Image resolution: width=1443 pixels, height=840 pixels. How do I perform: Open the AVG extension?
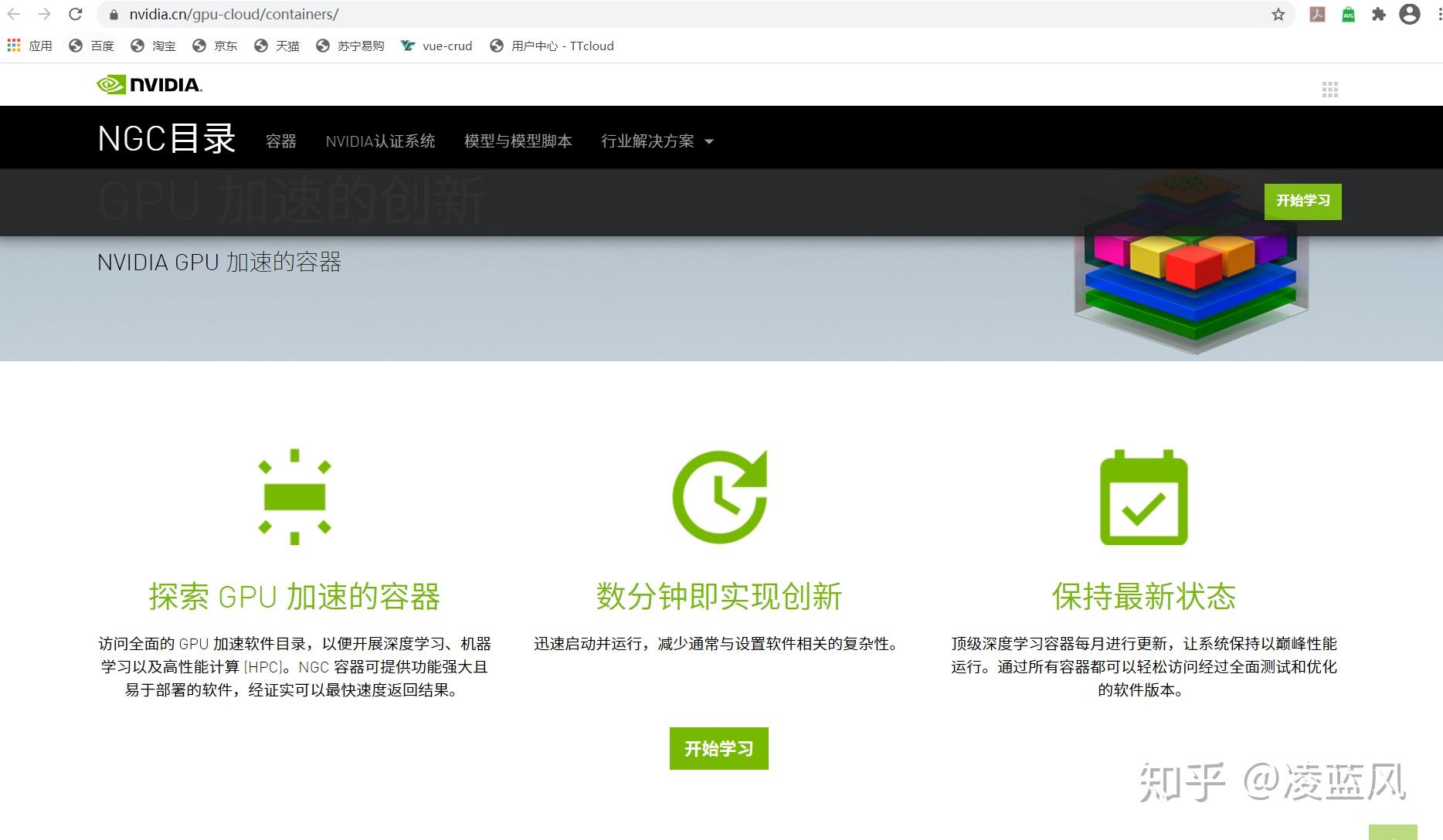point(1347,14)
